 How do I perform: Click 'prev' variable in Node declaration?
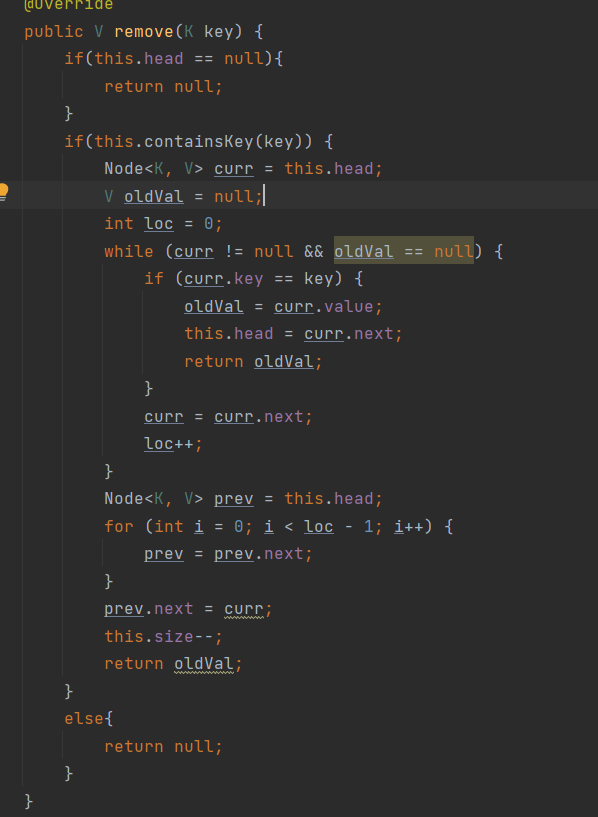coord(233,499)
